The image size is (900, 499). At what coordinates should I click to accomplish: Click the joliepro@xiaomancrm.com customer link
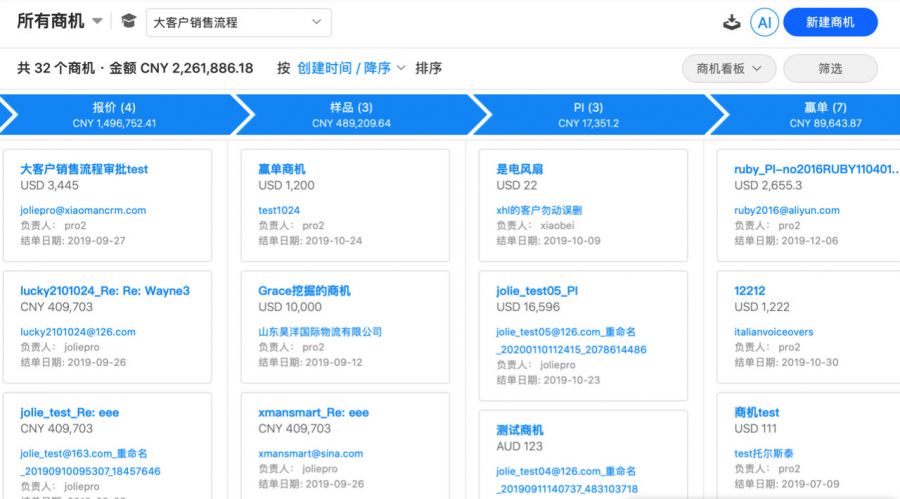click(x=83, y=210)
